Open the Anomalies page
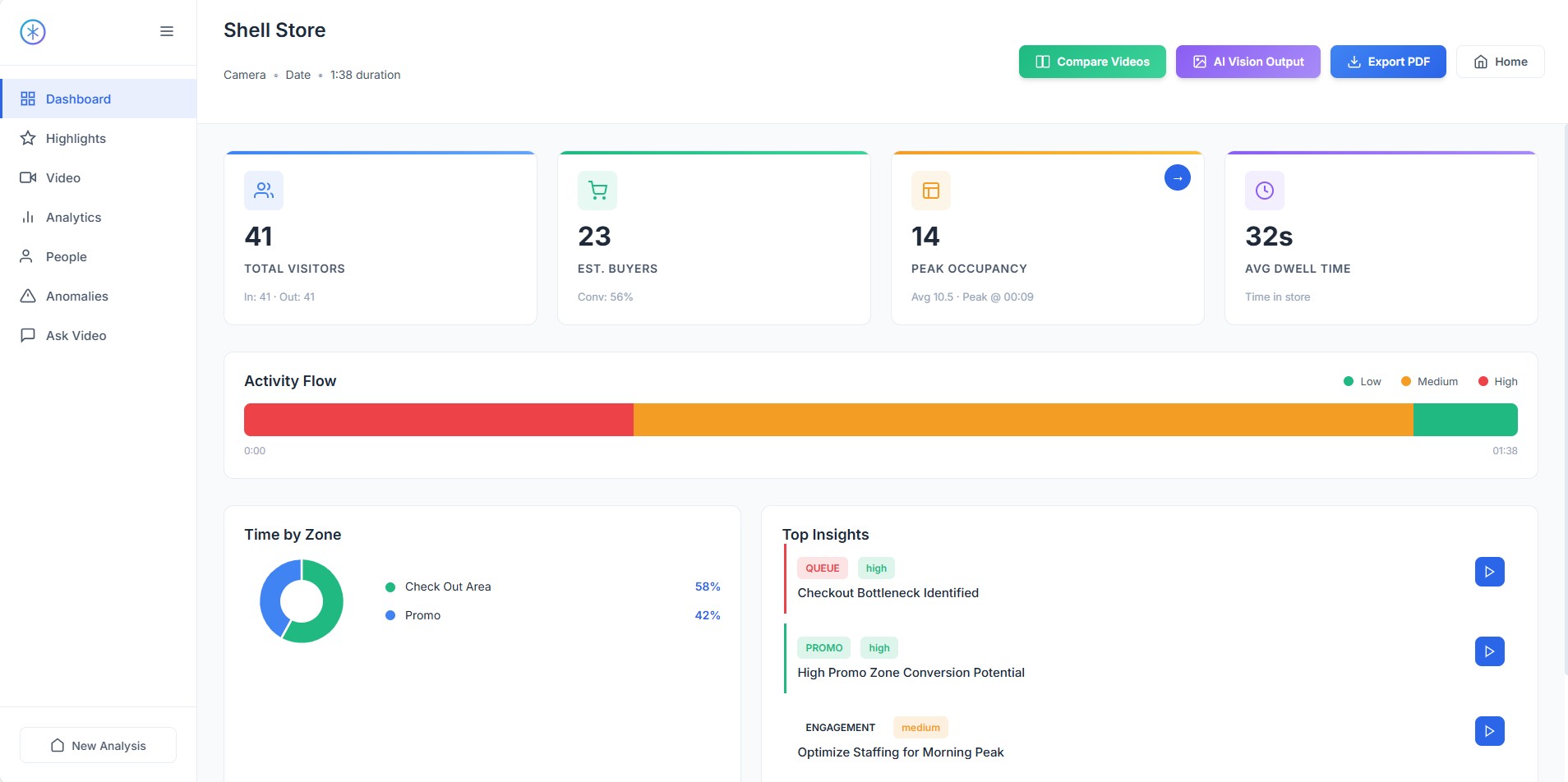The width and height of the screenshot is (1568, 782). pyautogui.click(x=76, y=297)
